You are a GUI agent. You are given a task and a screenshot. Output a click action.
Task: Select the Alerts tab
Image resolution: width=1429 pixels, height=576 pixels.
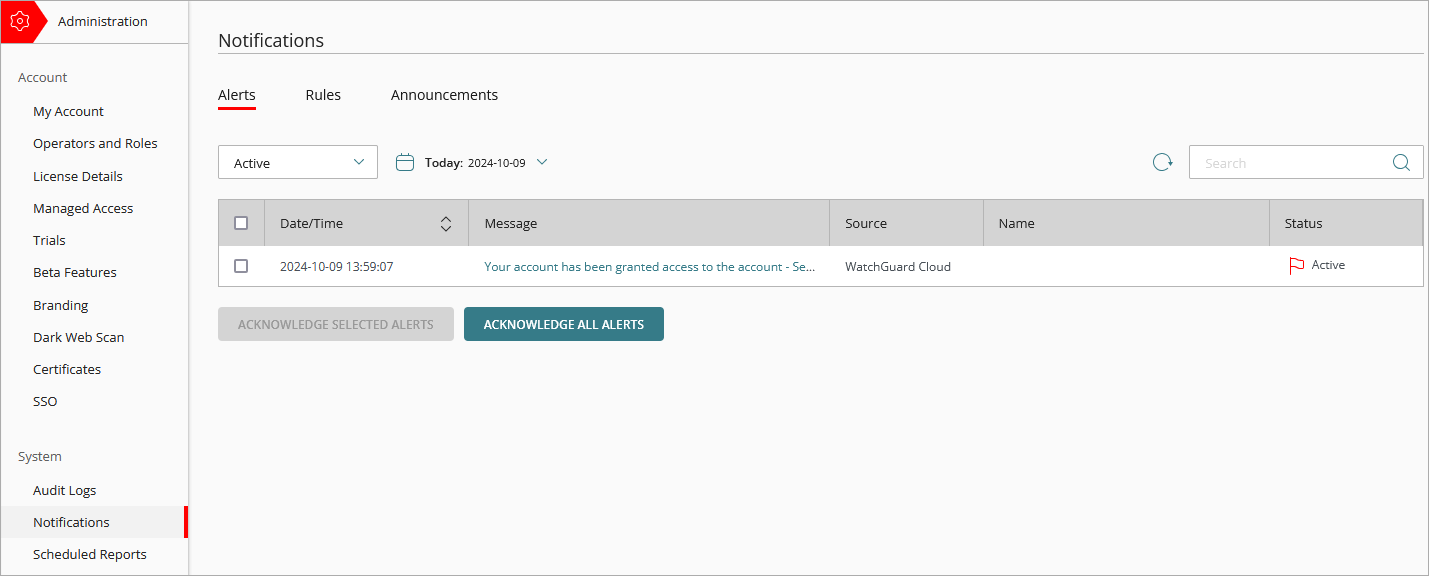click(x=236, y=94)
